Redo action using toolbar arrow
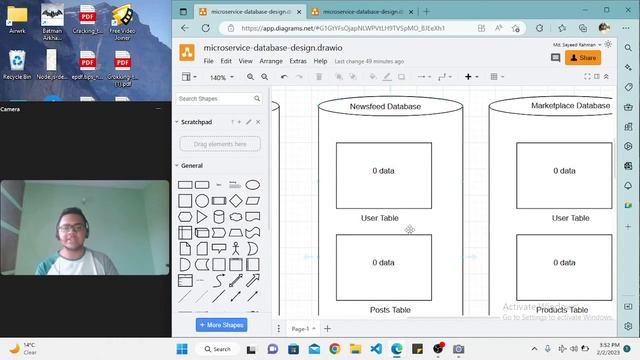The width and height of the screenshot is (640, 360). click(x=299, y=77)
